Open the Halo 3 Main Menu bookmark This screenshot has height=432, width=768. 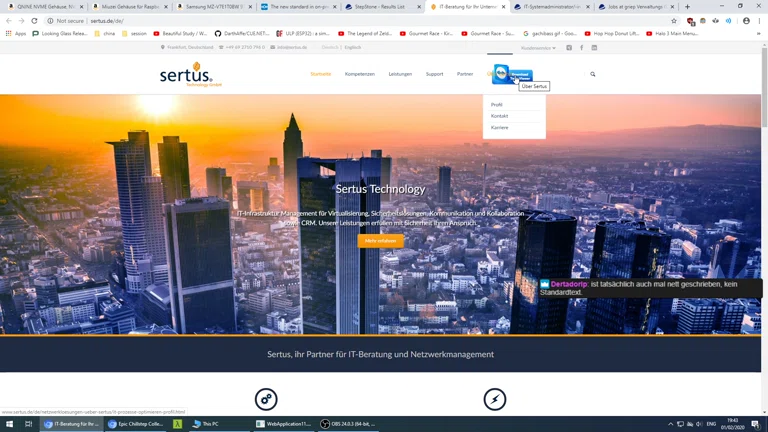(x=672, y=34)
